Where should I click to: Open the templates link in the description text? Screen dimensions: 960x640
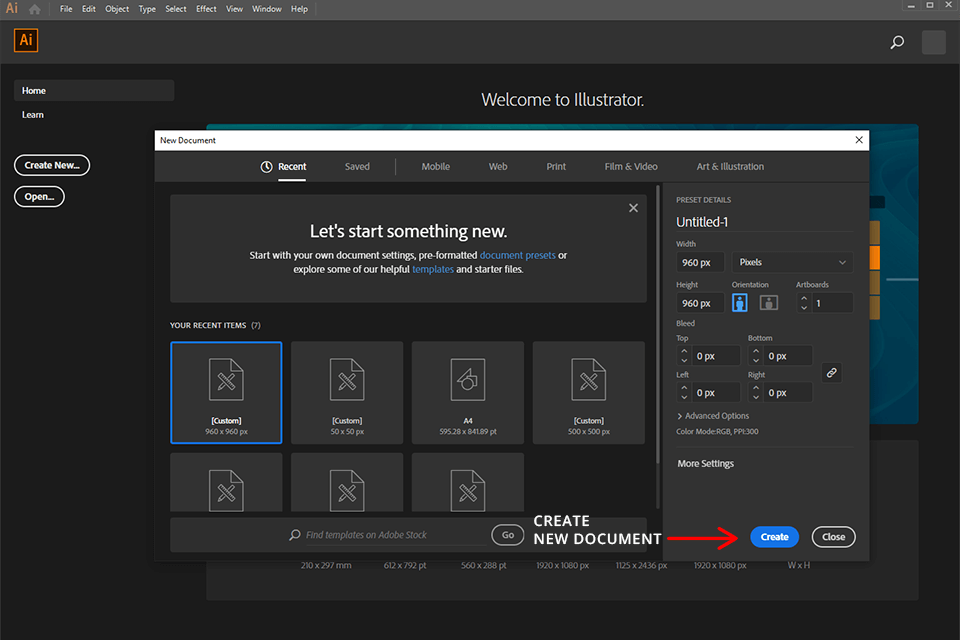tap(433, 269)
